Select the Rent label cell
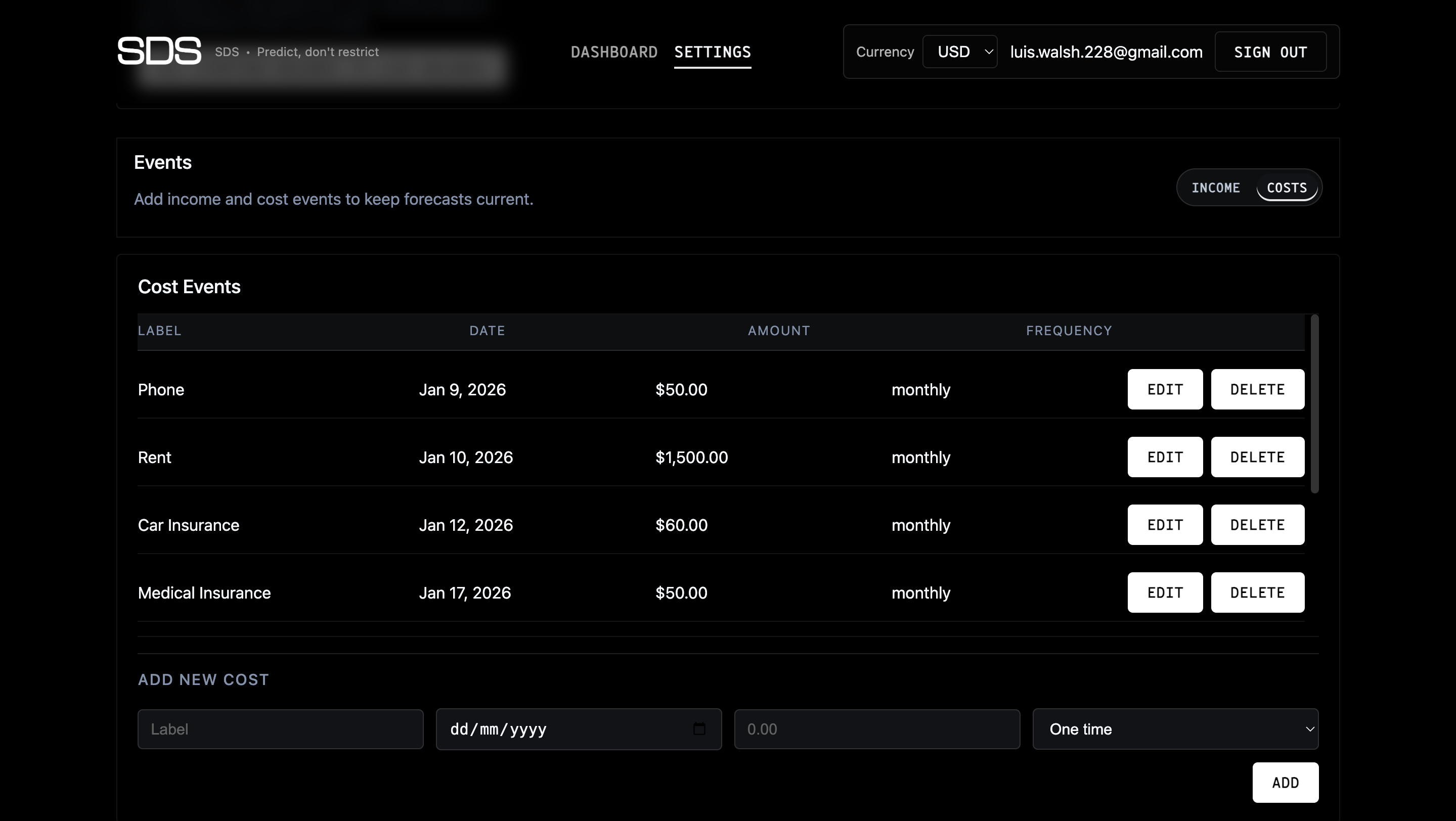Viewport: 1456px width, 821px height. (154, 457)
